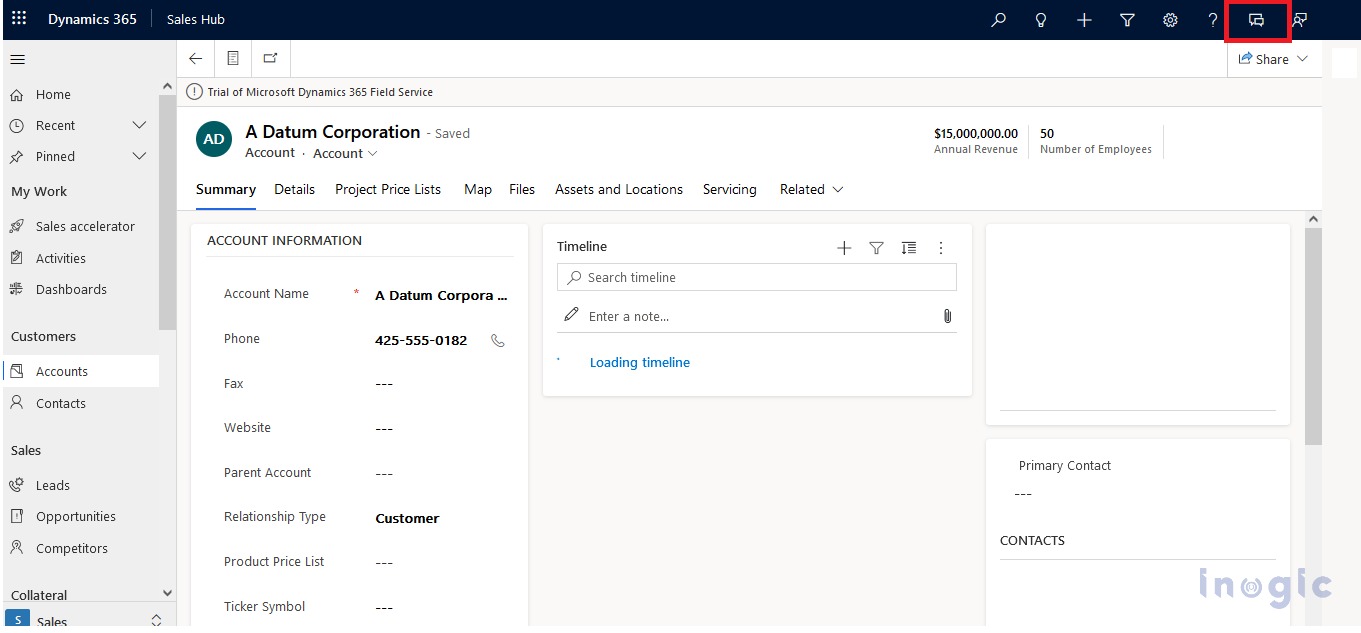Expand the Pinned section chevron
This screenshot has height=633, width=1361.
[x=139, y=156]
